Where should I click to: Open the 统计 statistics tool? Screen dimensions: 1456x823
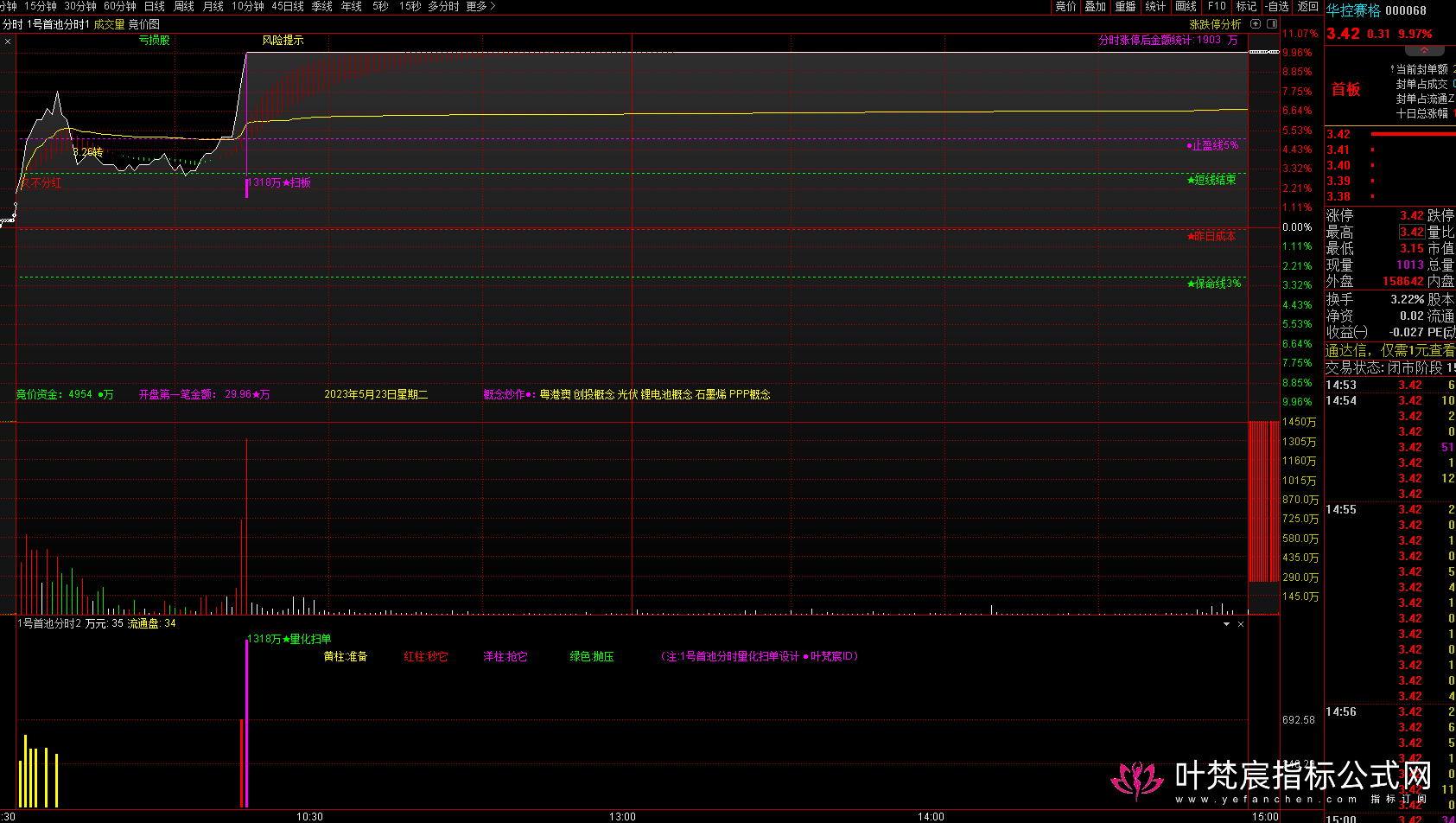click(x=1155, y=6)
